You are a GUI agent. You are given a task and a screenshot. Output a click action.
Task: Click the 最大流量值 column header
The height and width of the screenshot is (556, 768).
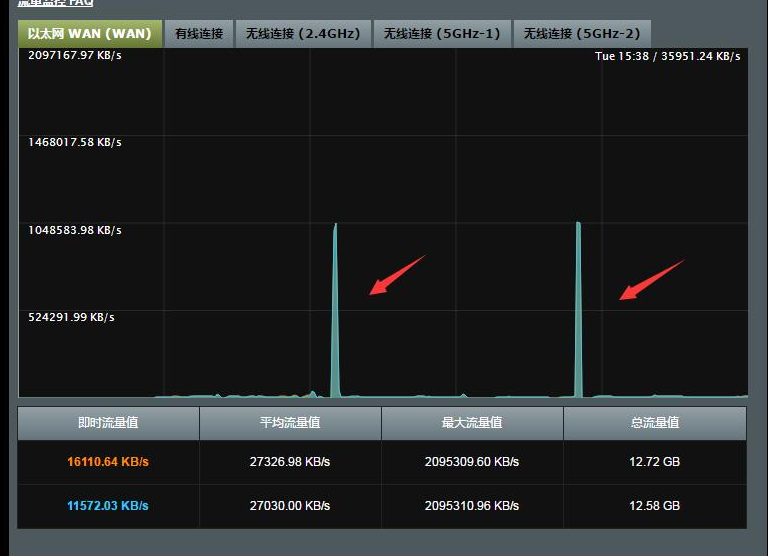(472, 423)
